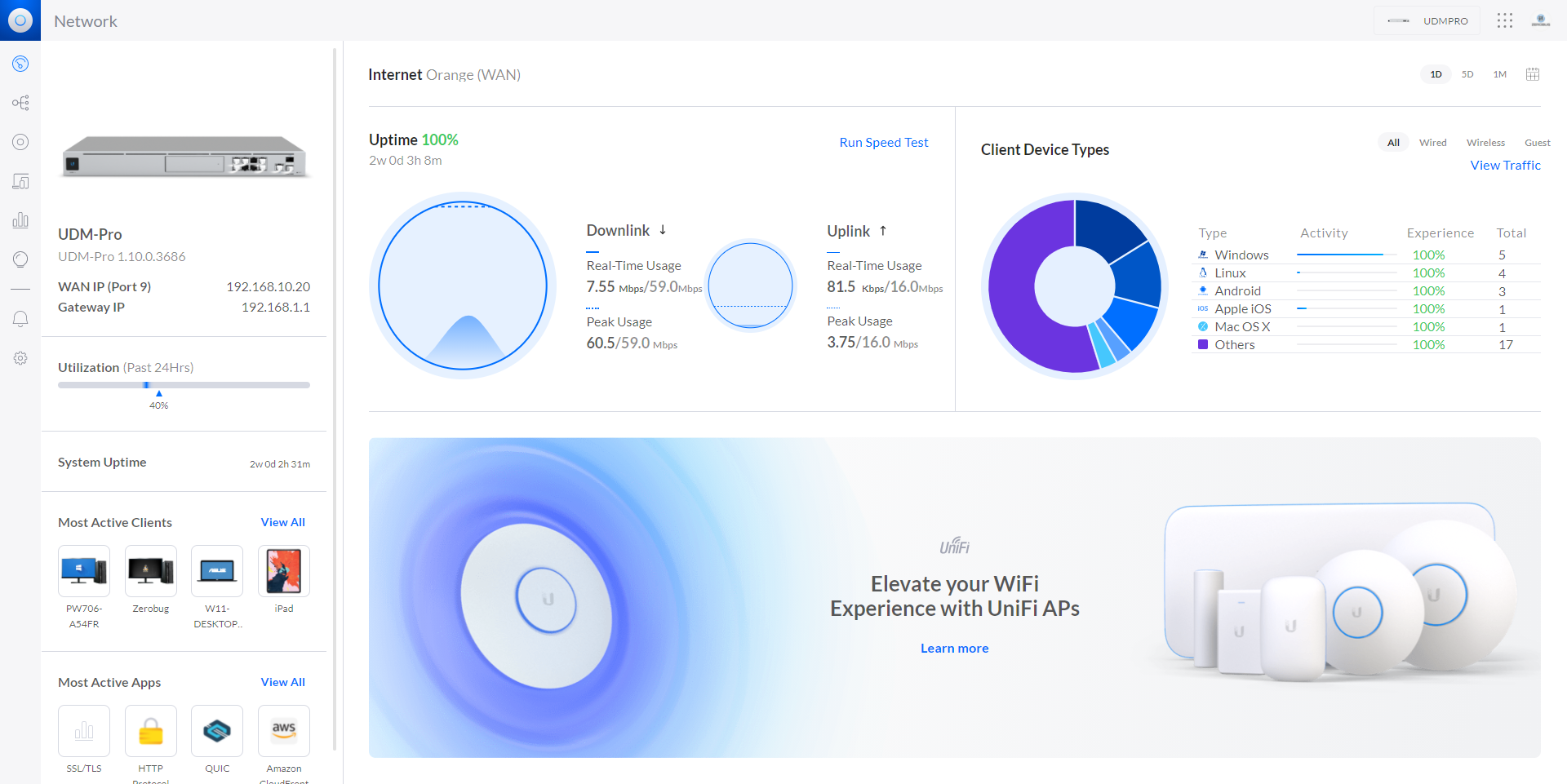Open the user account icon
The image size is (1567, 784).
pos(1540,20)
